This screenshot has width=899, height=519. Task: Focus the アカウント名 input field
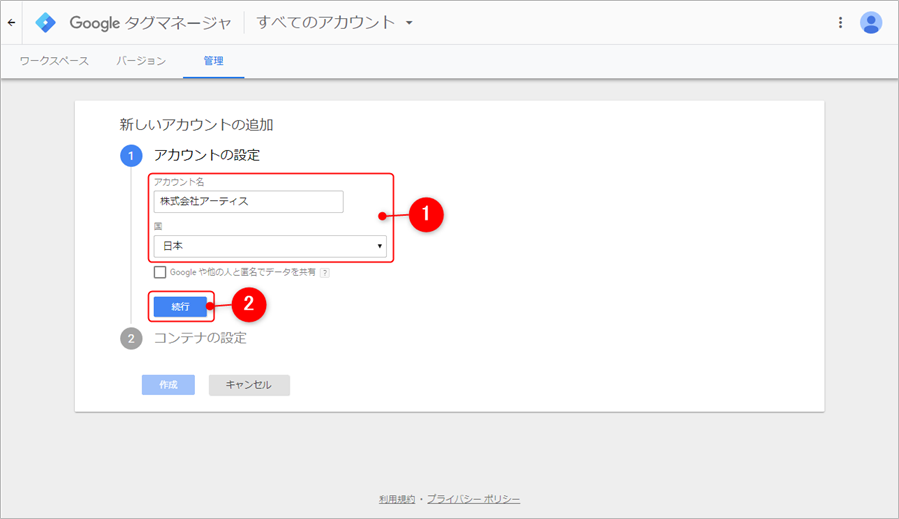pyautogui.click(x=248, y=202)
